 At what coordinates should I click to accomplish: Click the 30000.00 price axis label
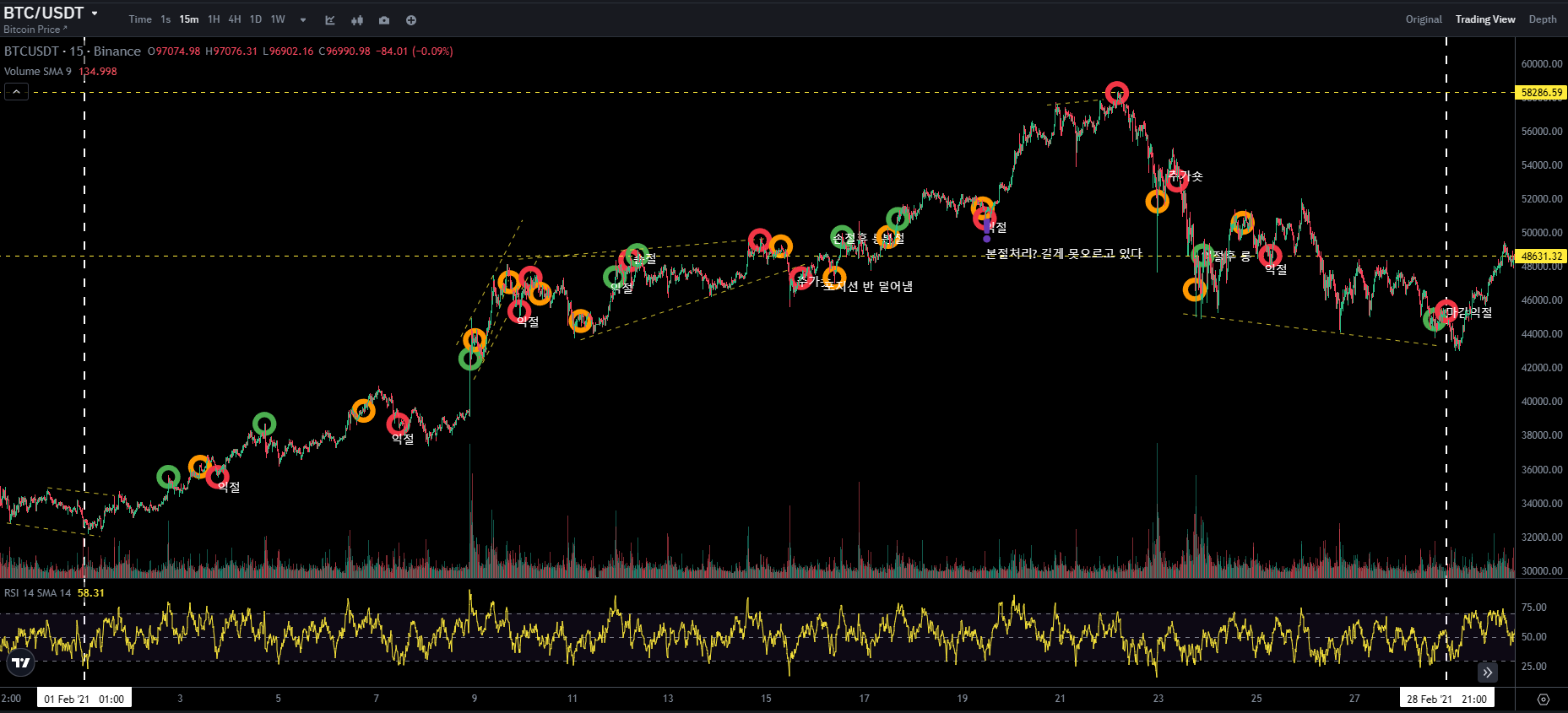click(1542, 571)
